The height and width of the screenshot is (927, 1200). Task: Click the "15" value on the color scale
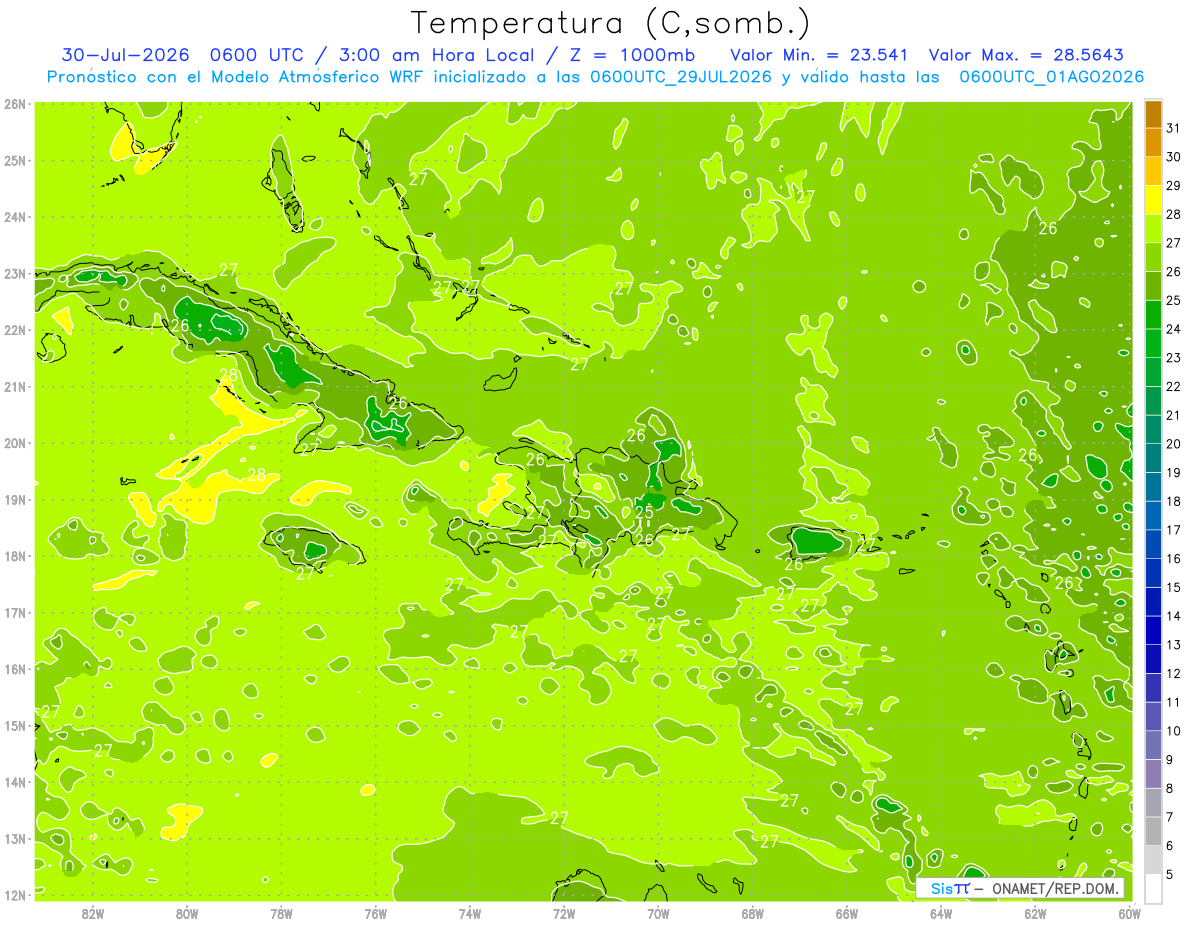coord(1174,587)
